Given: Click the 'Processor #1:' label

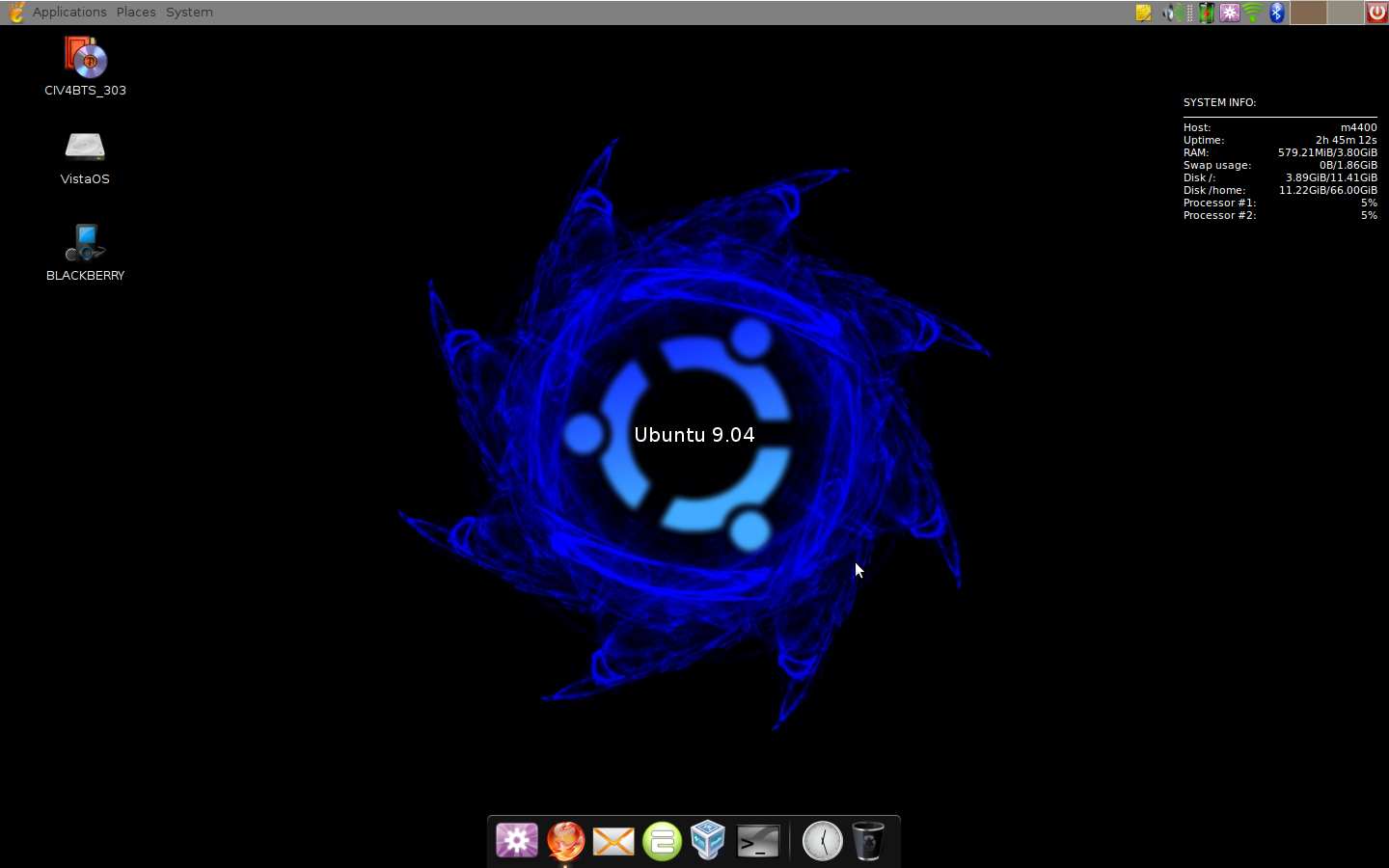Looking at the screenshot, I should click(1219, 203).
